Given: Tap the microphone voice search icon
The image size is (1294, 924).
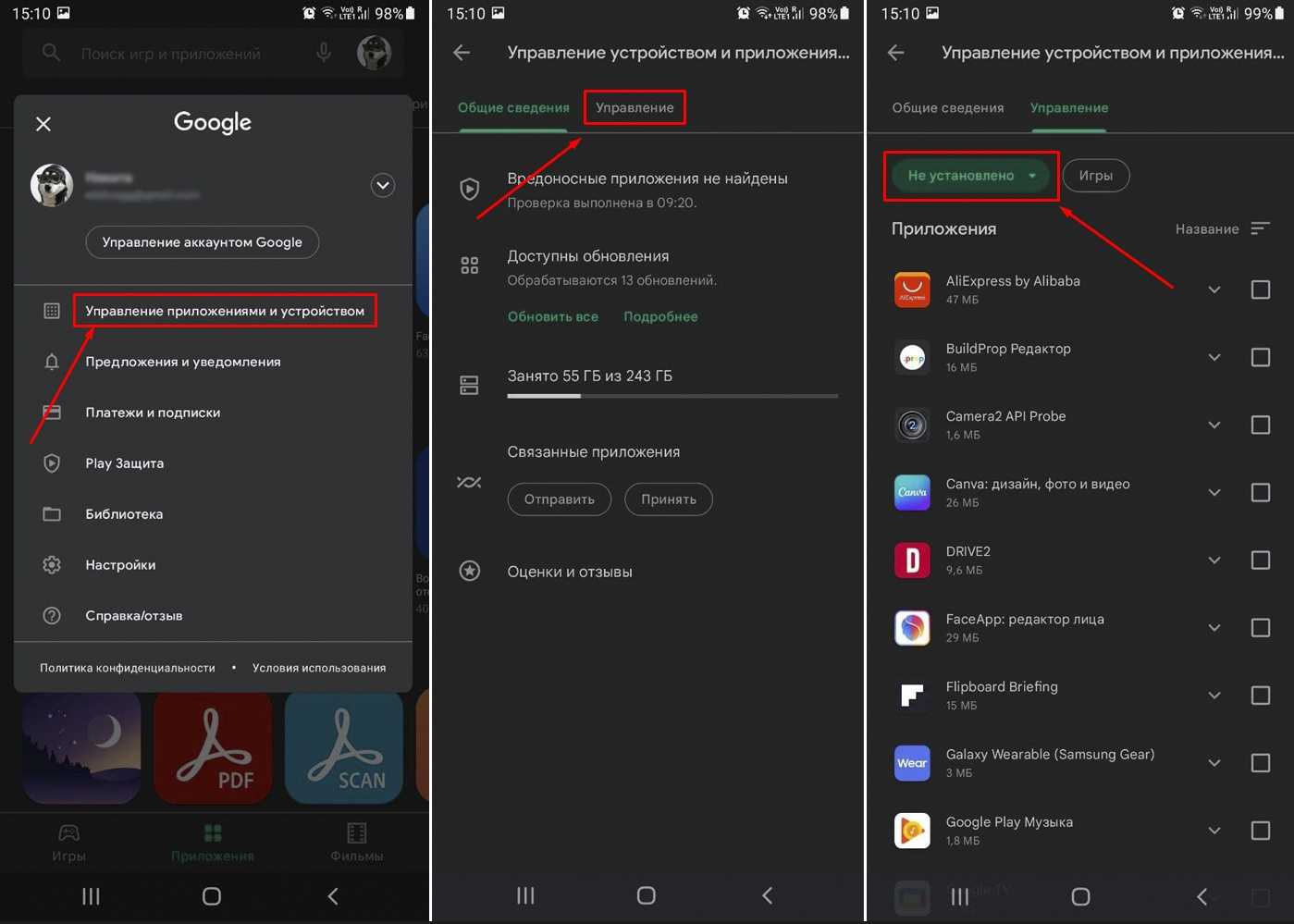Looking at the screenshot, I should pos(324,53).
